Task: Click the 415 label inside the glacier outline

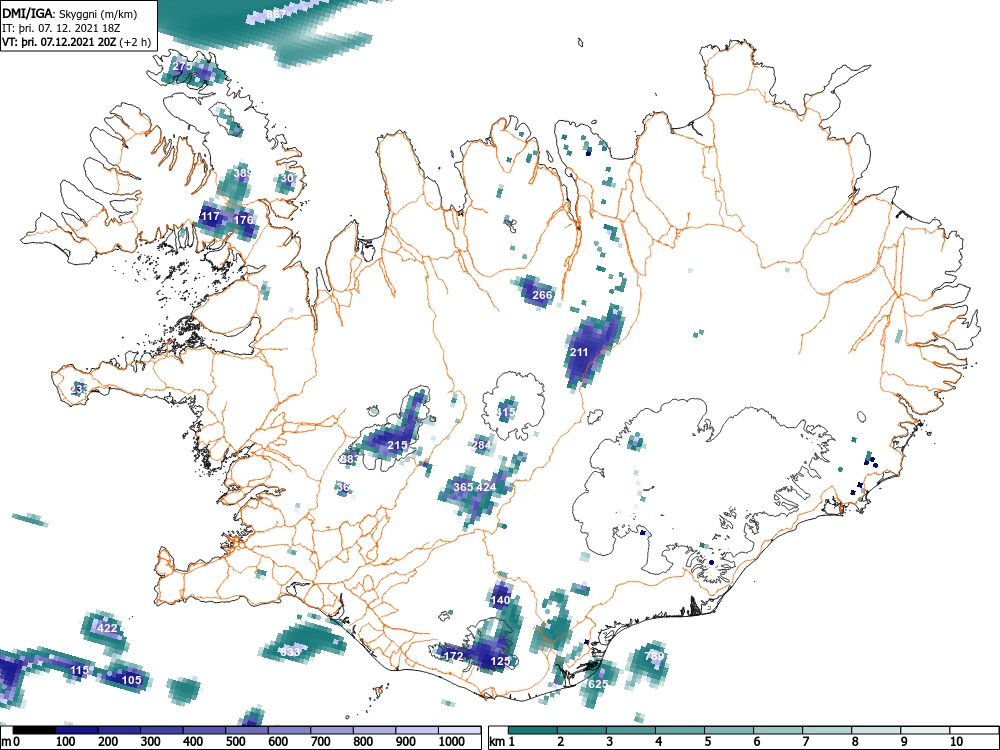Action: coord(506,412)
